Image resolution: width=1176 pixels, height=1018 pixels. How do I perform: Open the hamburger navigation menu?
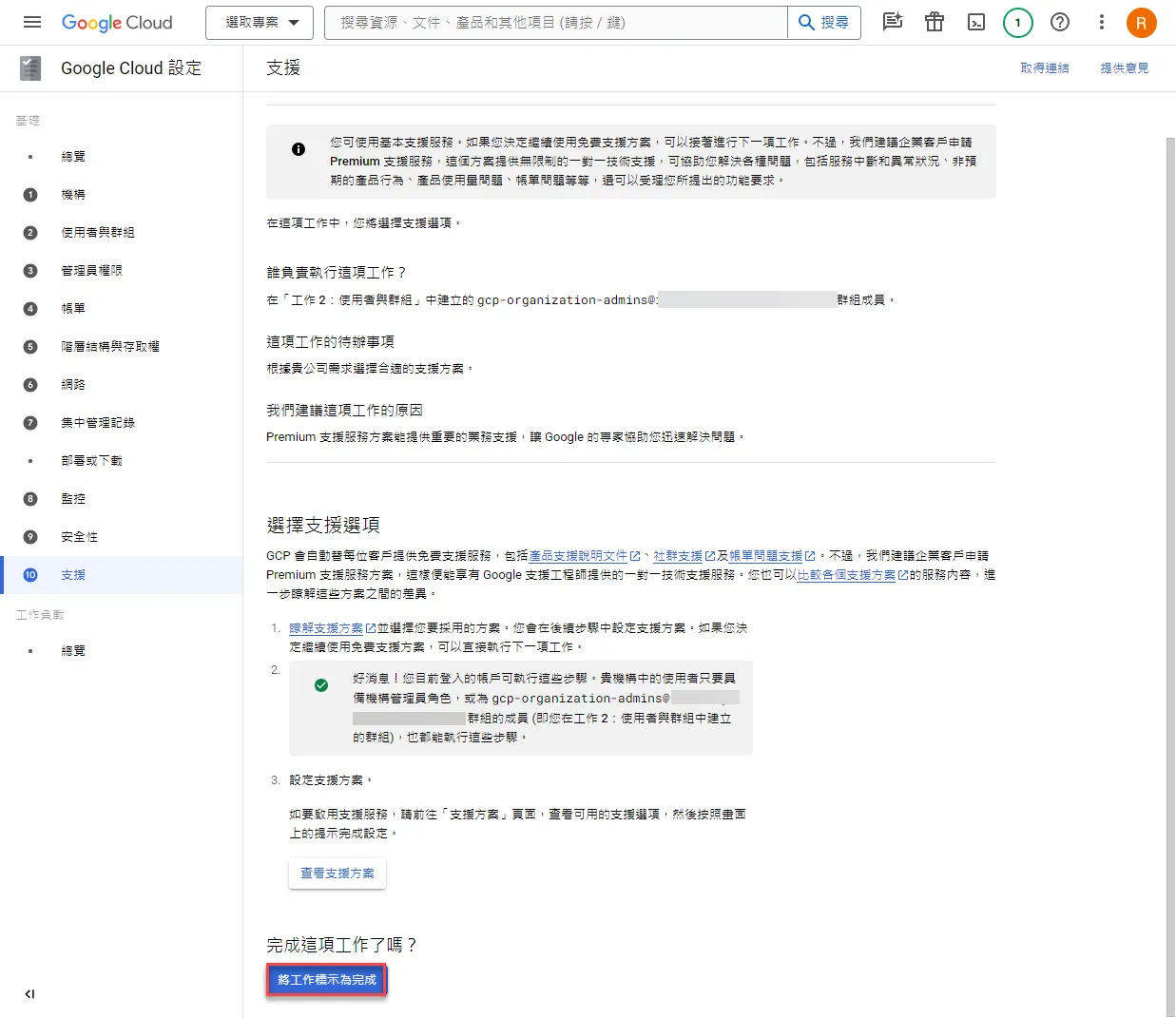(x=32, y=22)
